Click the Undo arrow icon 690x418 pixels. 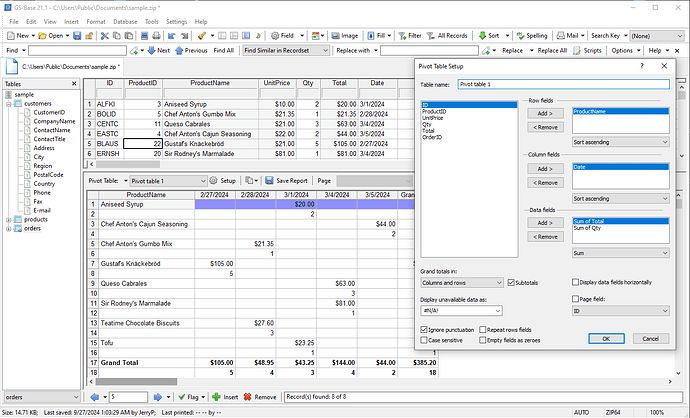pos(172,36)
